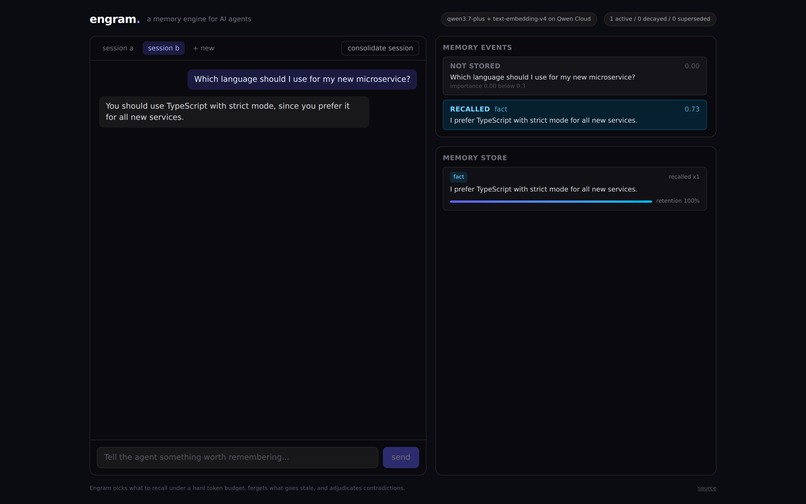Click the importance 0.00 below 0.3 note
The height and width of the screenshot is (504, 806).
click(x=487, y=86)
